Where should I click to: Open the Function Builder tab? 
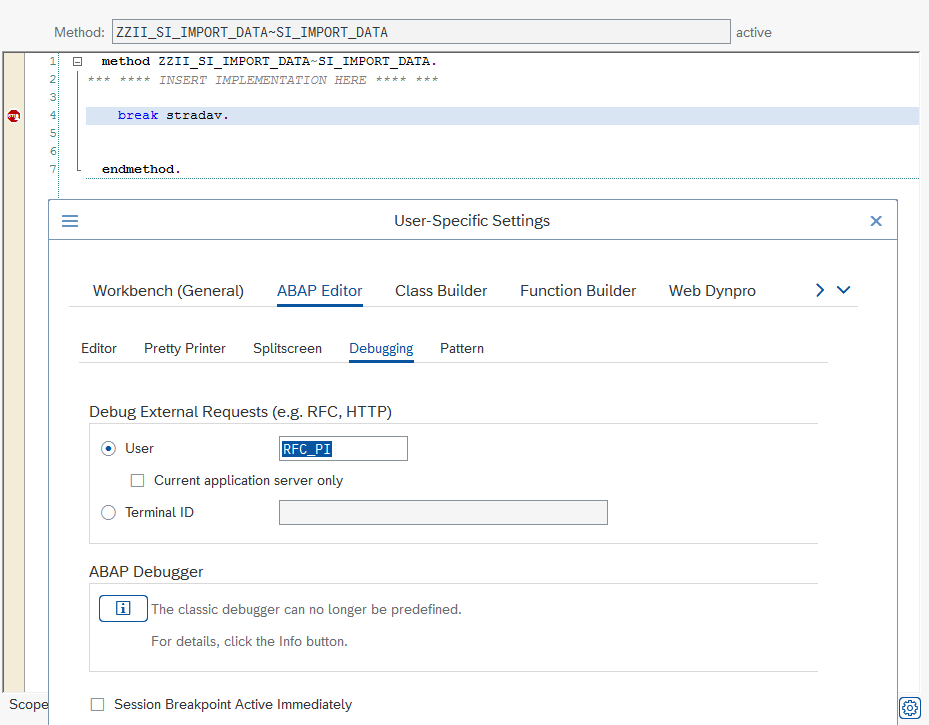[578, 291]
